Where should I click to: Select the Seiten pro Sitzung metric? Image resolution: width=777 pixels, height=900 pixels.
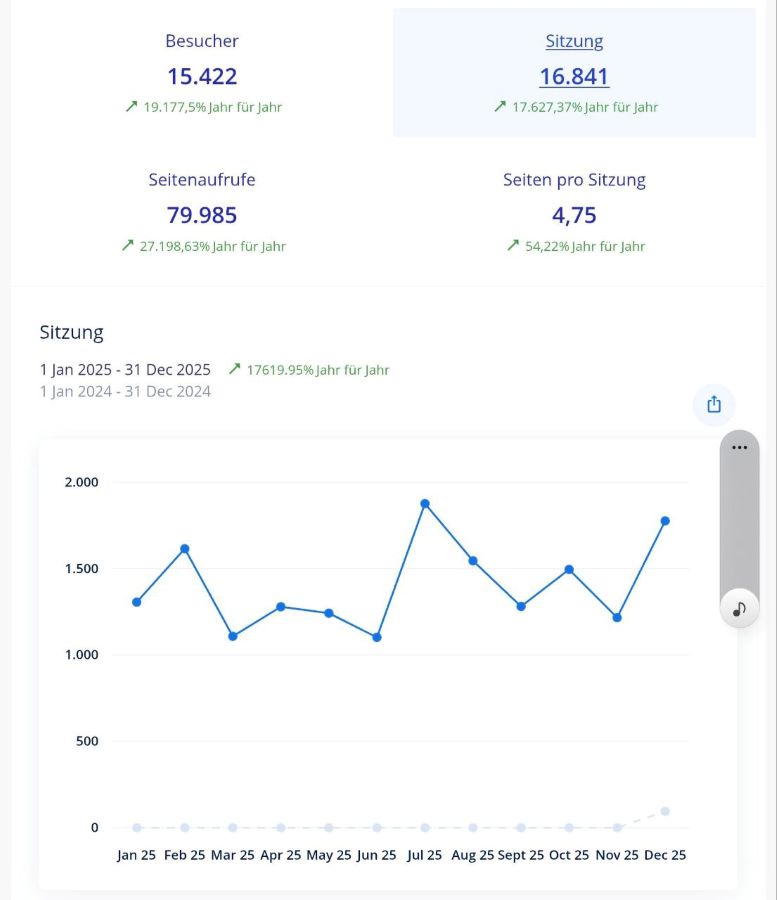pyautogui.click(x=574, y=212)
